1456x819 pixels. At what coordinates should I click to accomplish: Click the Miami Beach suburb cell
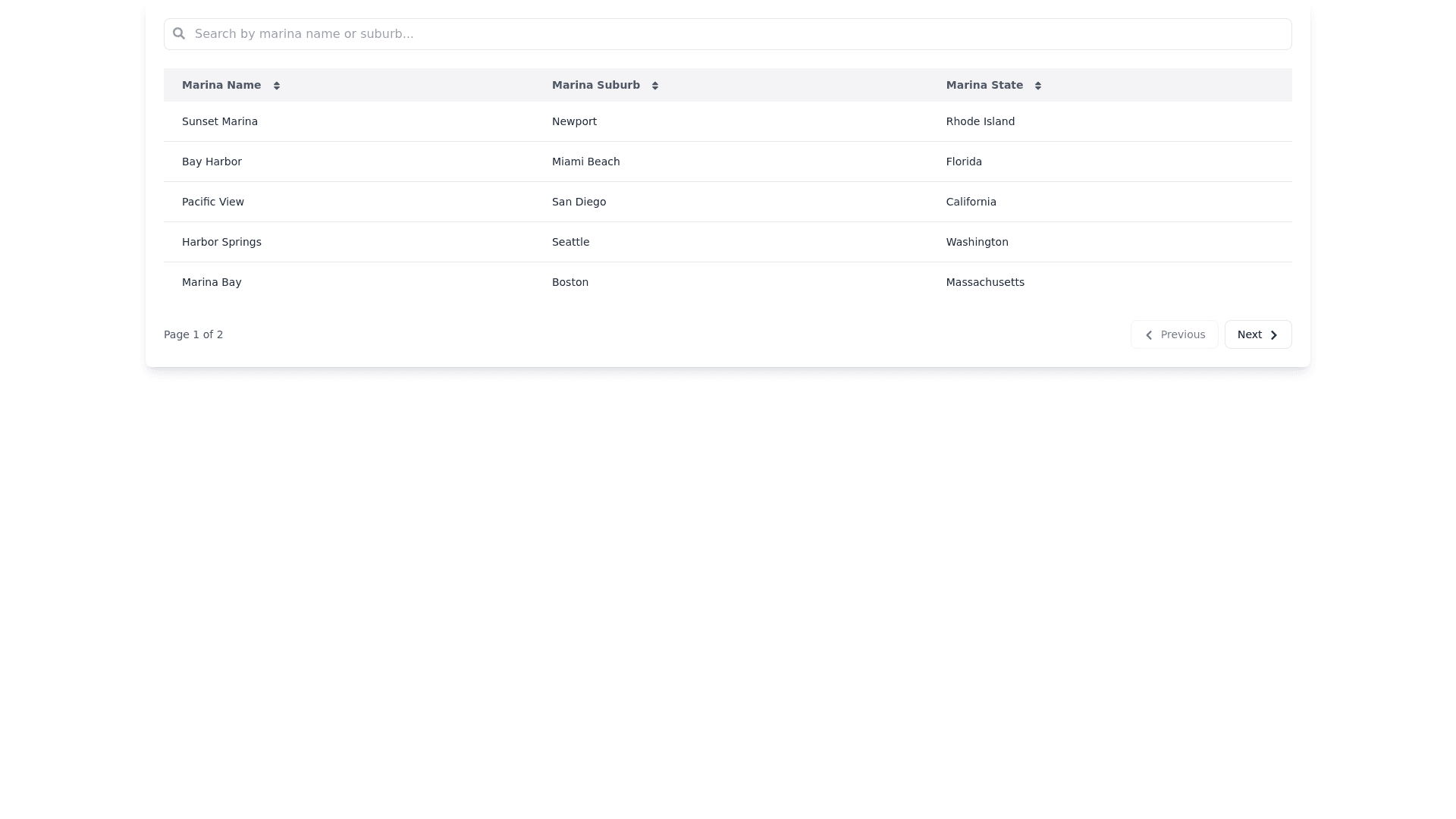pos(585,162)
